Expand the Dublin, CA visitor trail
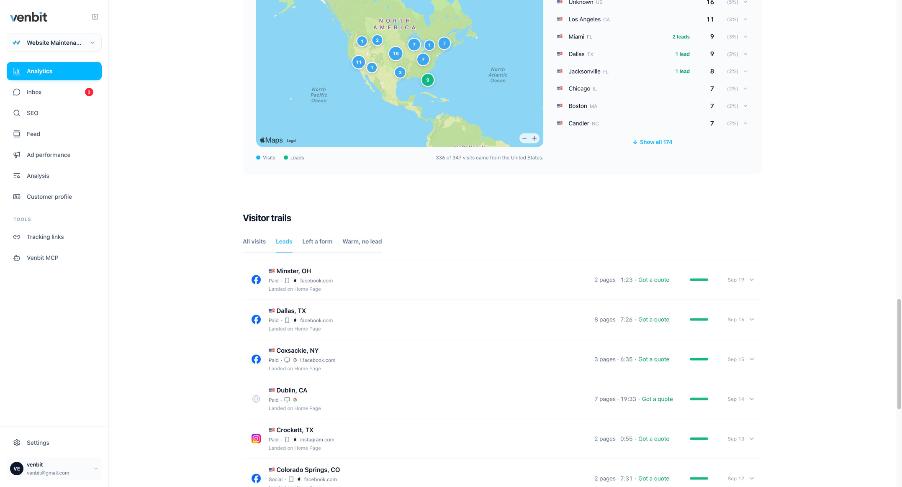Viewport: 902px width, 487px height. coord(751,399)
